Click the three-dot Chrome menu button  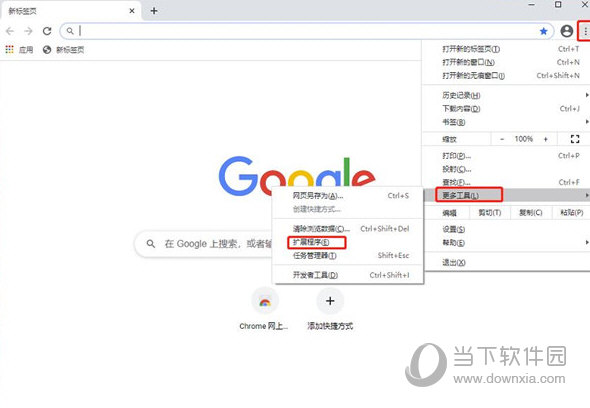(585, 32)
